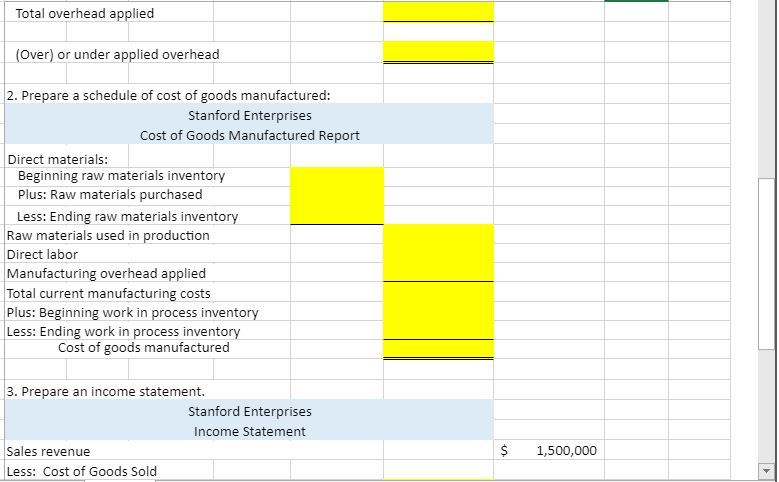
Task: Click the vertical scrollbar thumb
Action: [766, 263]
